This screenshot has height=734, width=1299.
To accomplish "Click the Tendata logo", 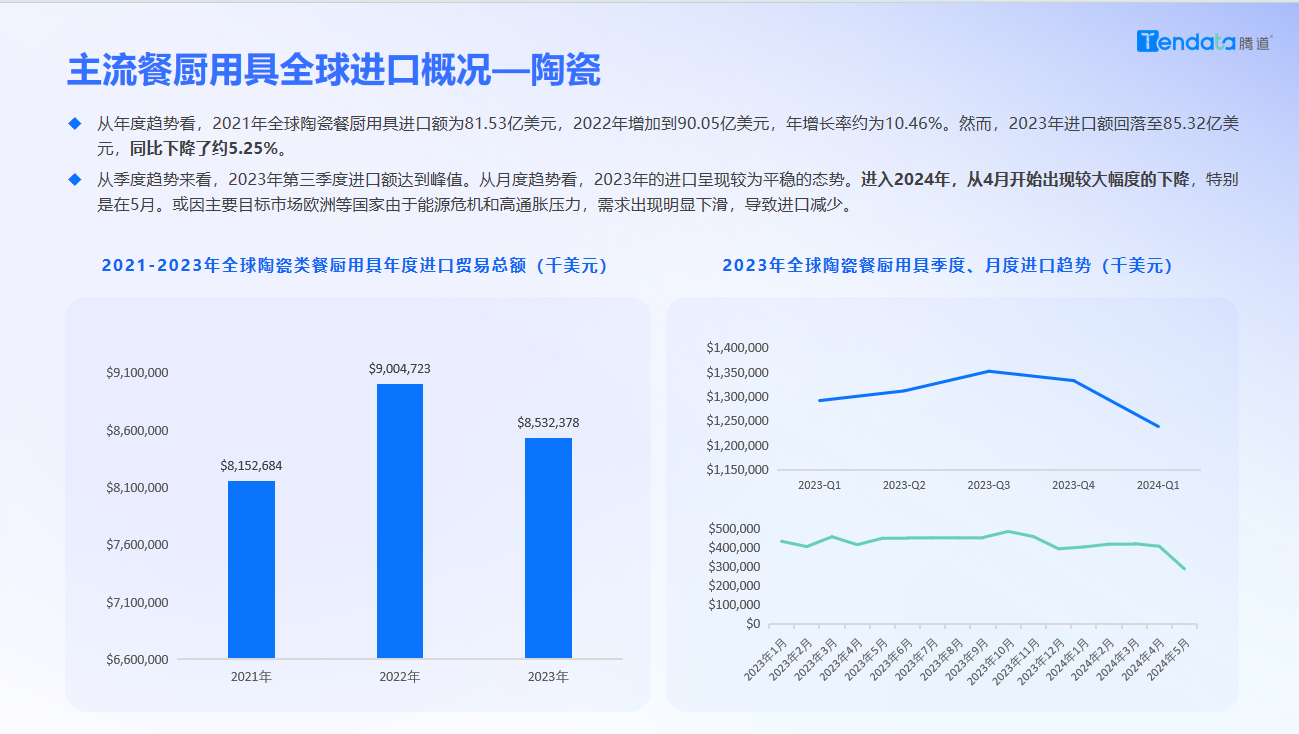I will click(1204, 42).
